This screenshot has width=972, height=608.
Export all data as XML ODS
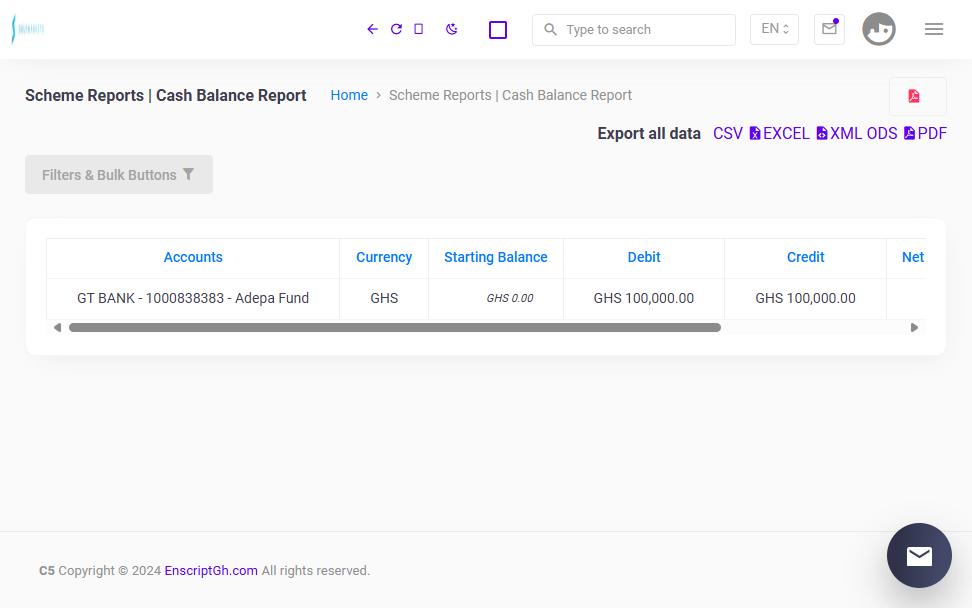pos(857,134)
